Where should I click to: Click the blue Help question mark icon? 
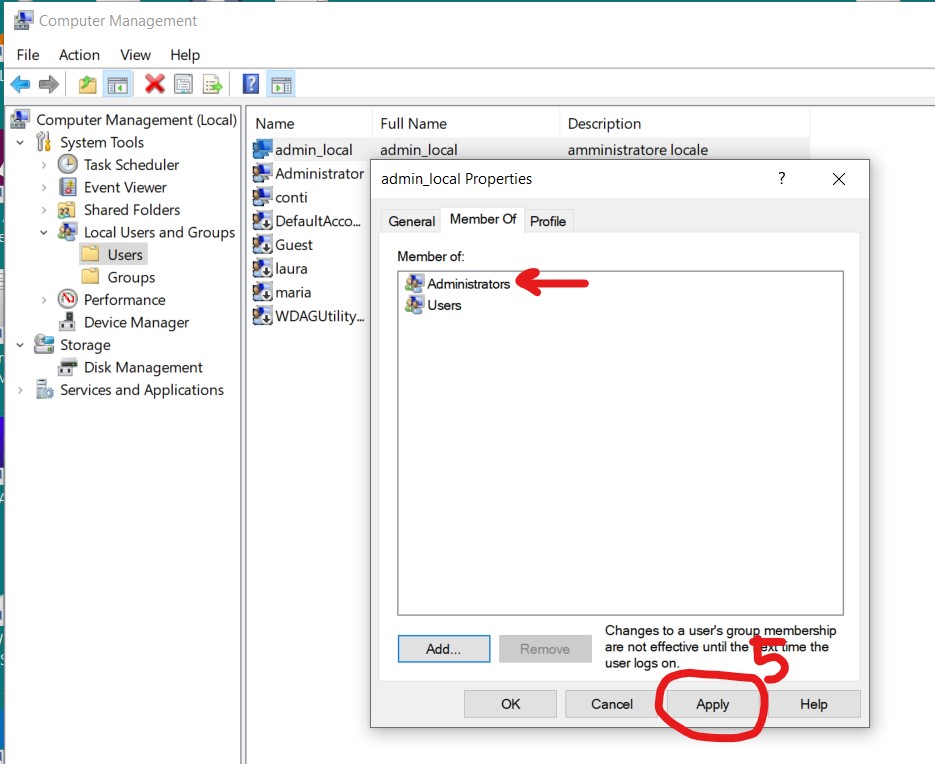251,85
